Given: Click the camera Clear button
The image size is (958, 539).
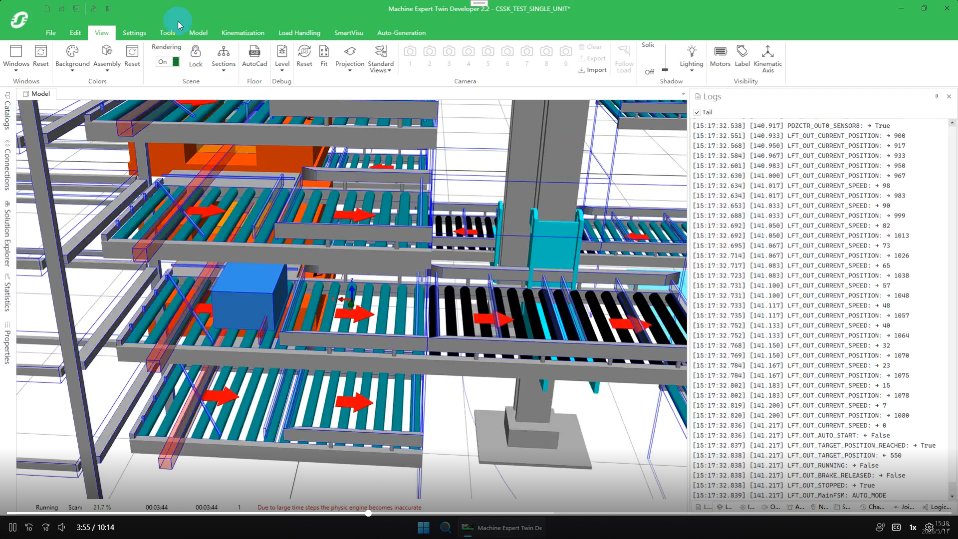Looking at the screenshot, I should tap(590, 47).
